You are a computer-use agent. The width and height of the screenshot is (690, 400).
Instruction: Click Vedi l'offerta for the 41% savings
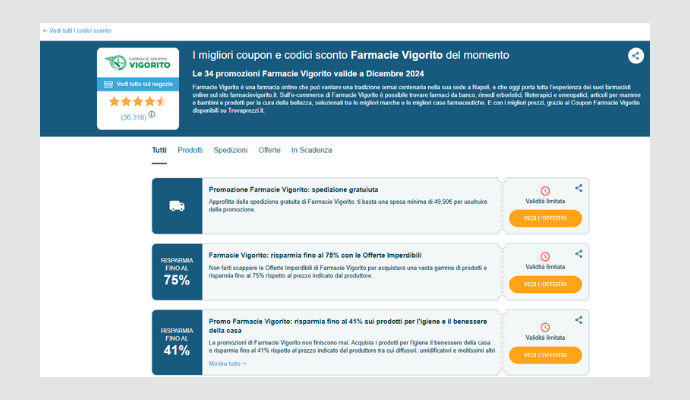coord(545,355)
